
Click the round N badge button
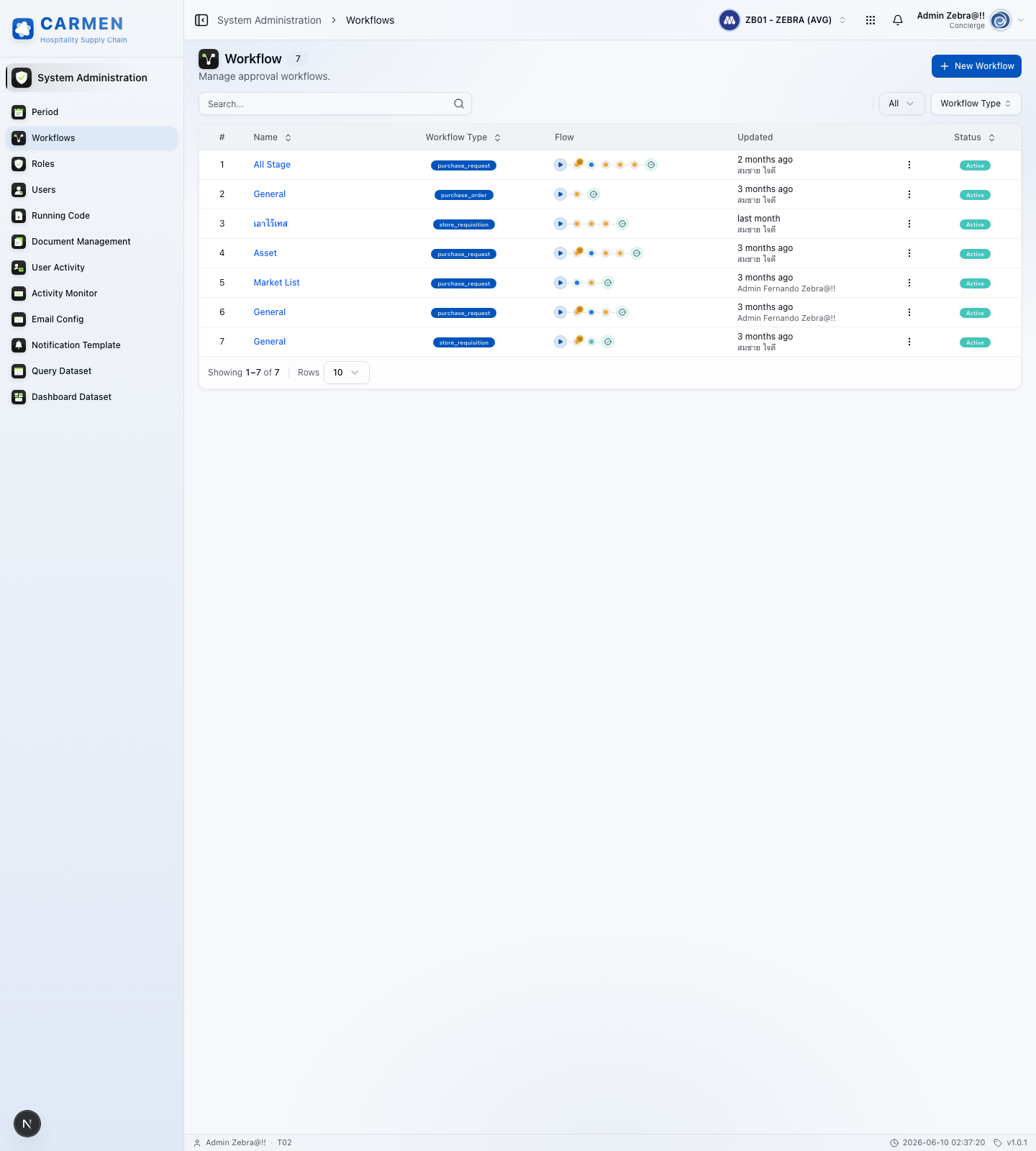[x=27, y=1124]
